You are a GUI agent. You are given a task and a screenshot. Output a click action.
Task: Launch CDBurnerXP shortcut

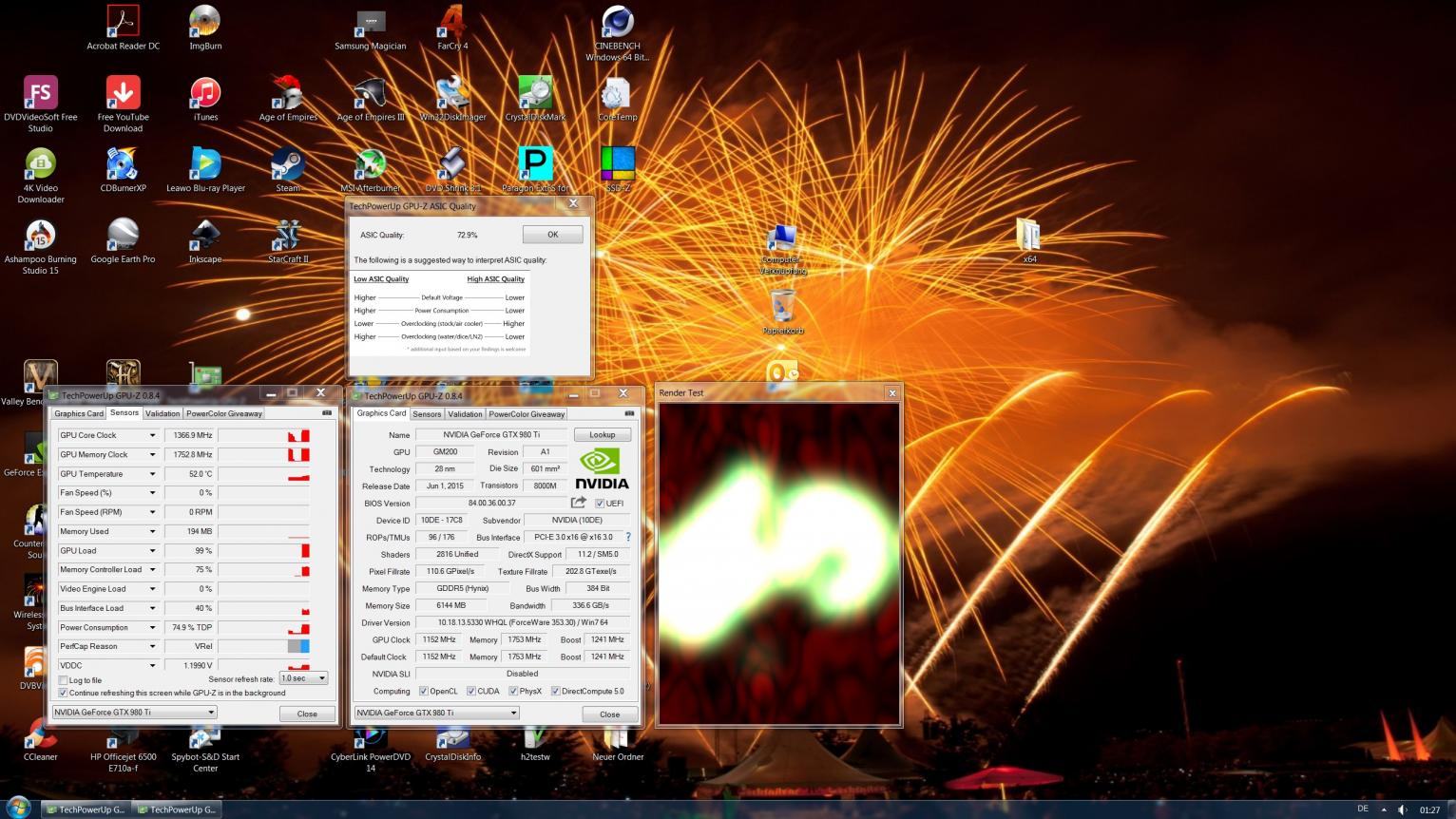(x=123, y=170)
